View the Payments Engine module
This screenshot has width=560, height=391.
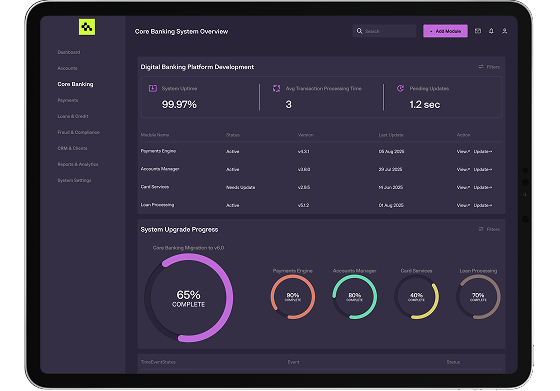(463, 151)
